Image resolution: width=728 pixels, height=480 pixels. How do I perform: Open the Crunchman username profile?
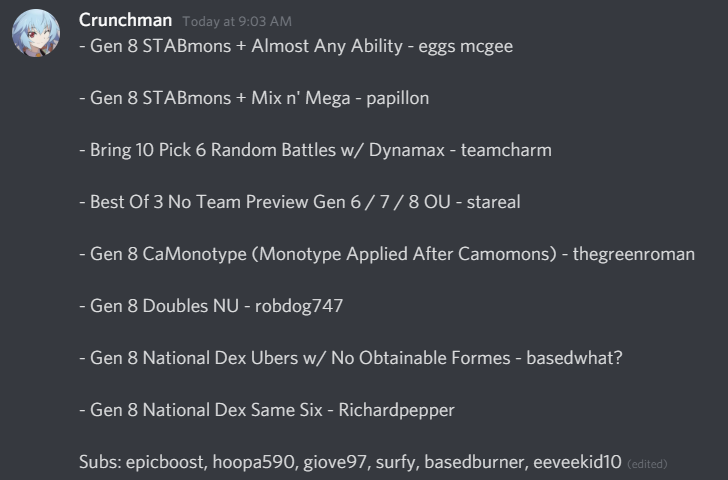pos(125,21)
